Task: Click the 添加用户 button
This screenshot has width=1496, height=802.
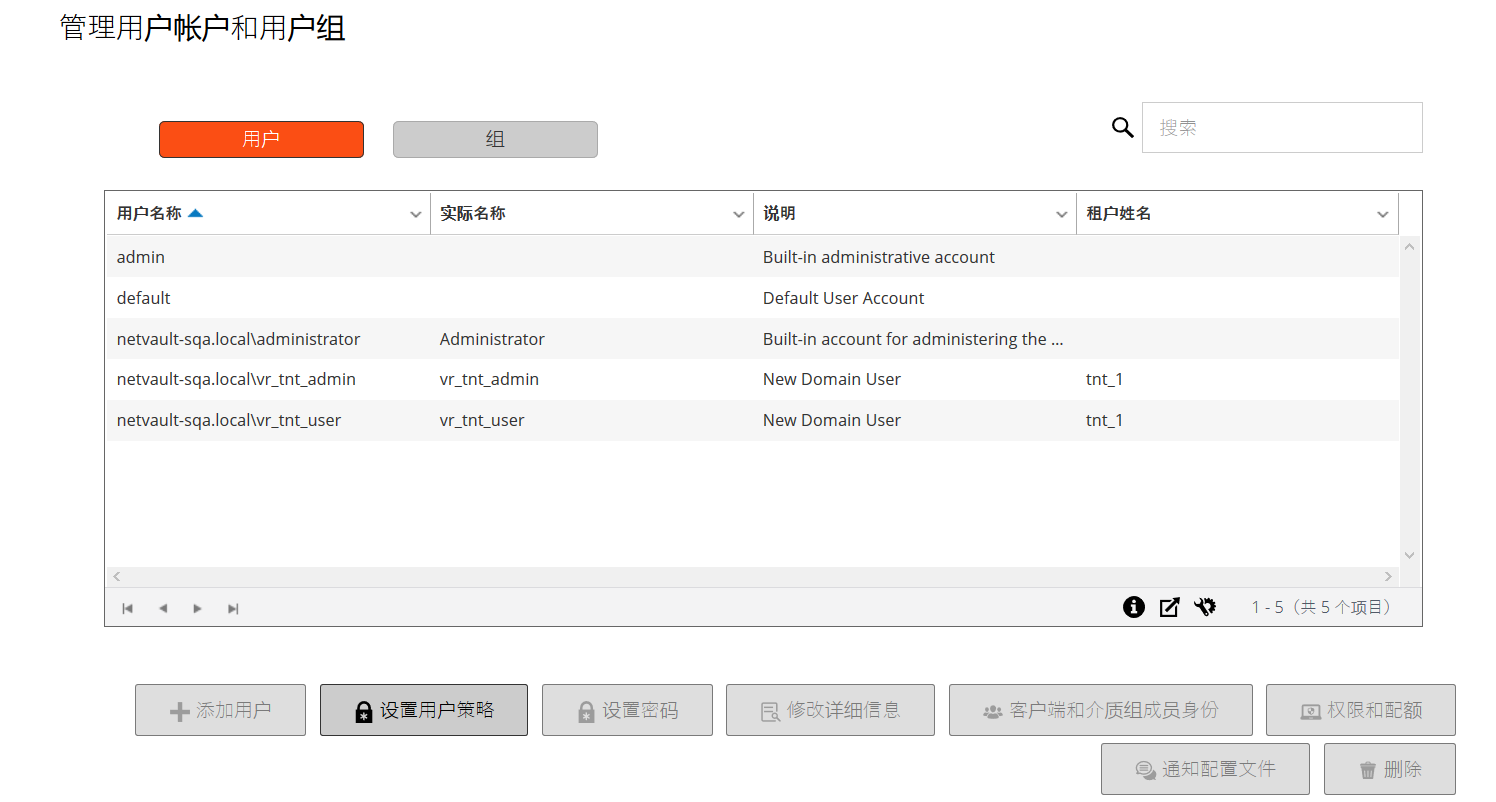Action: tap(220, 710)
